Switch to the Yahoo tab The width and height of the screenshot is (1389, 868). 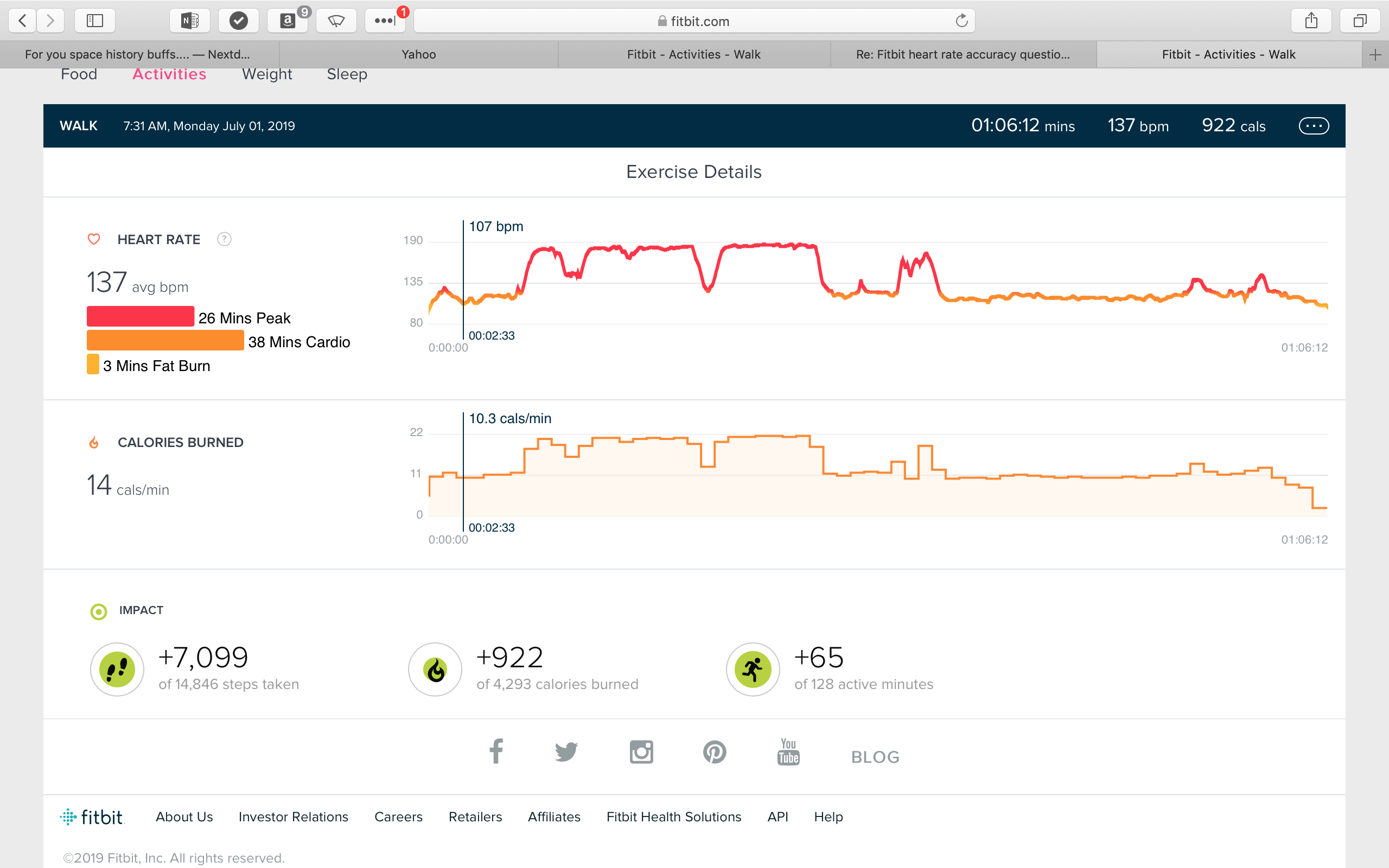tap(418, 55)
